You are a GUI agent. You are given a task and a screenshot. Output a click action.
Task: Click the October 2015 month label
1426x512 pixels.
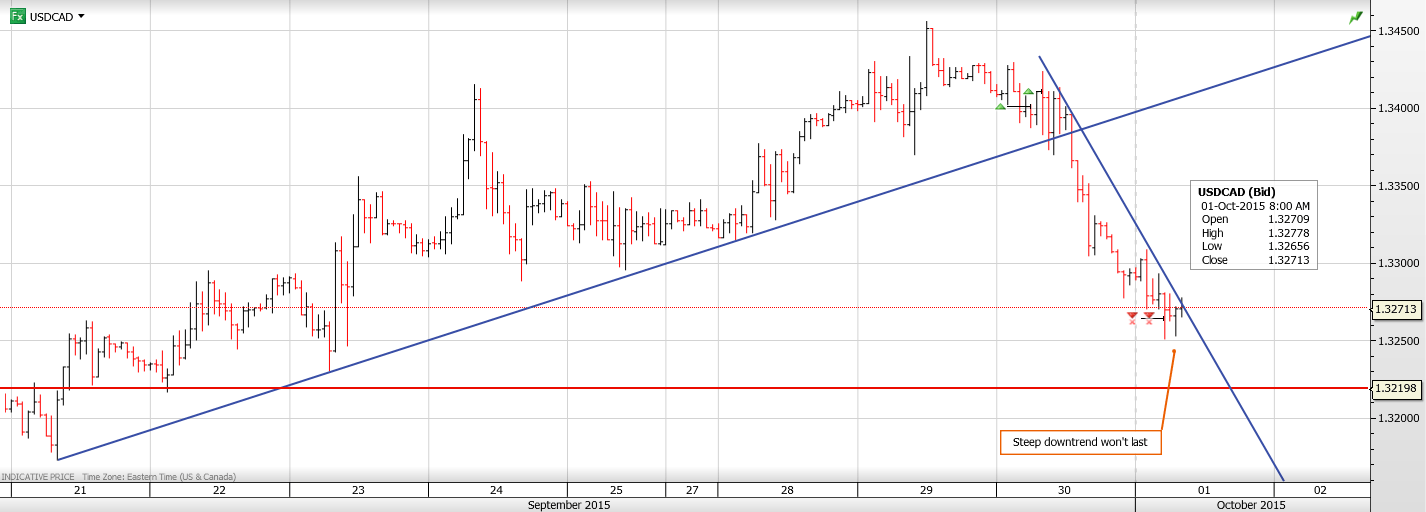pyautogui.click(x=1251, y=505)
